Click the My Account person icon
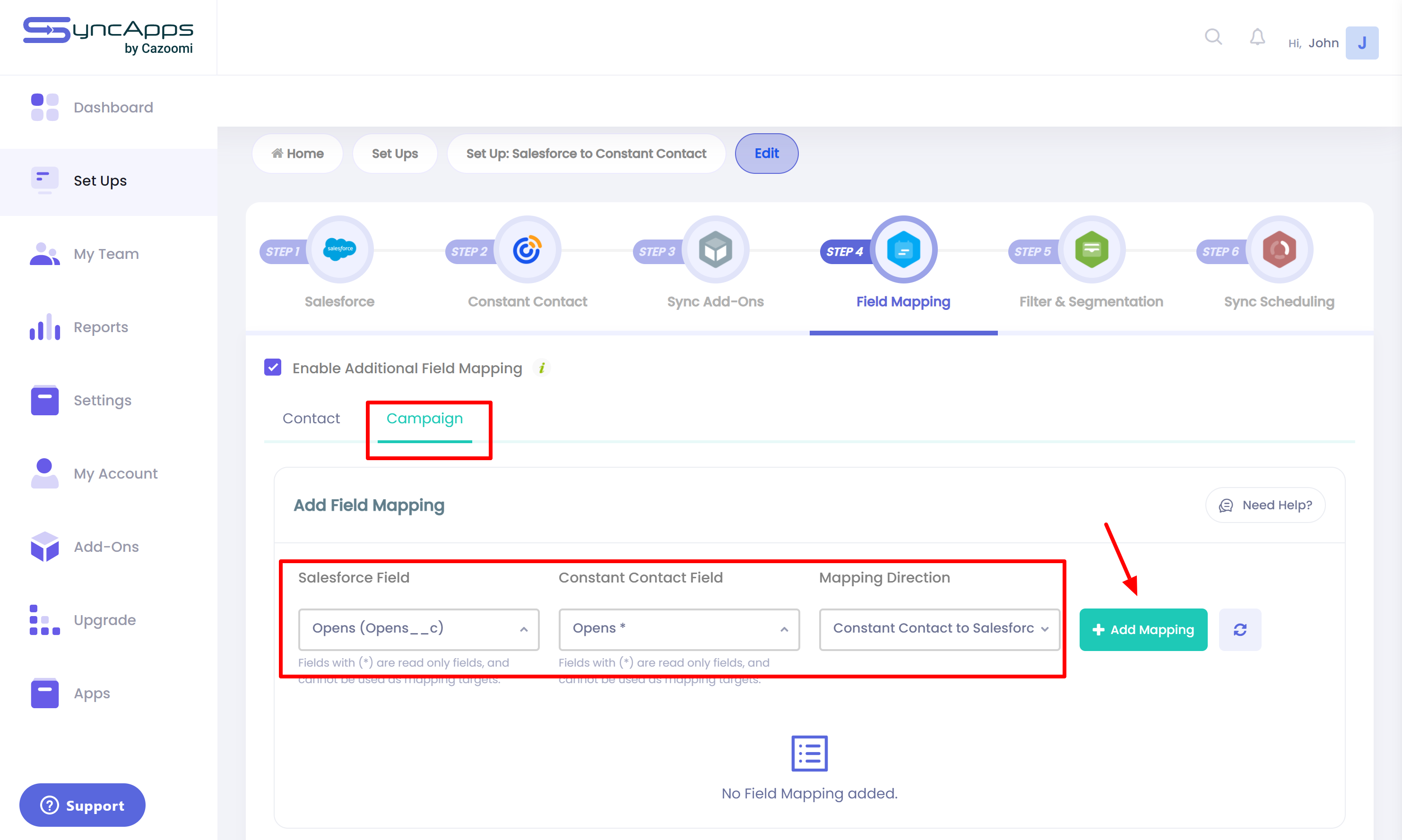This screenshot has height=840, width=1402. [45, 473]
